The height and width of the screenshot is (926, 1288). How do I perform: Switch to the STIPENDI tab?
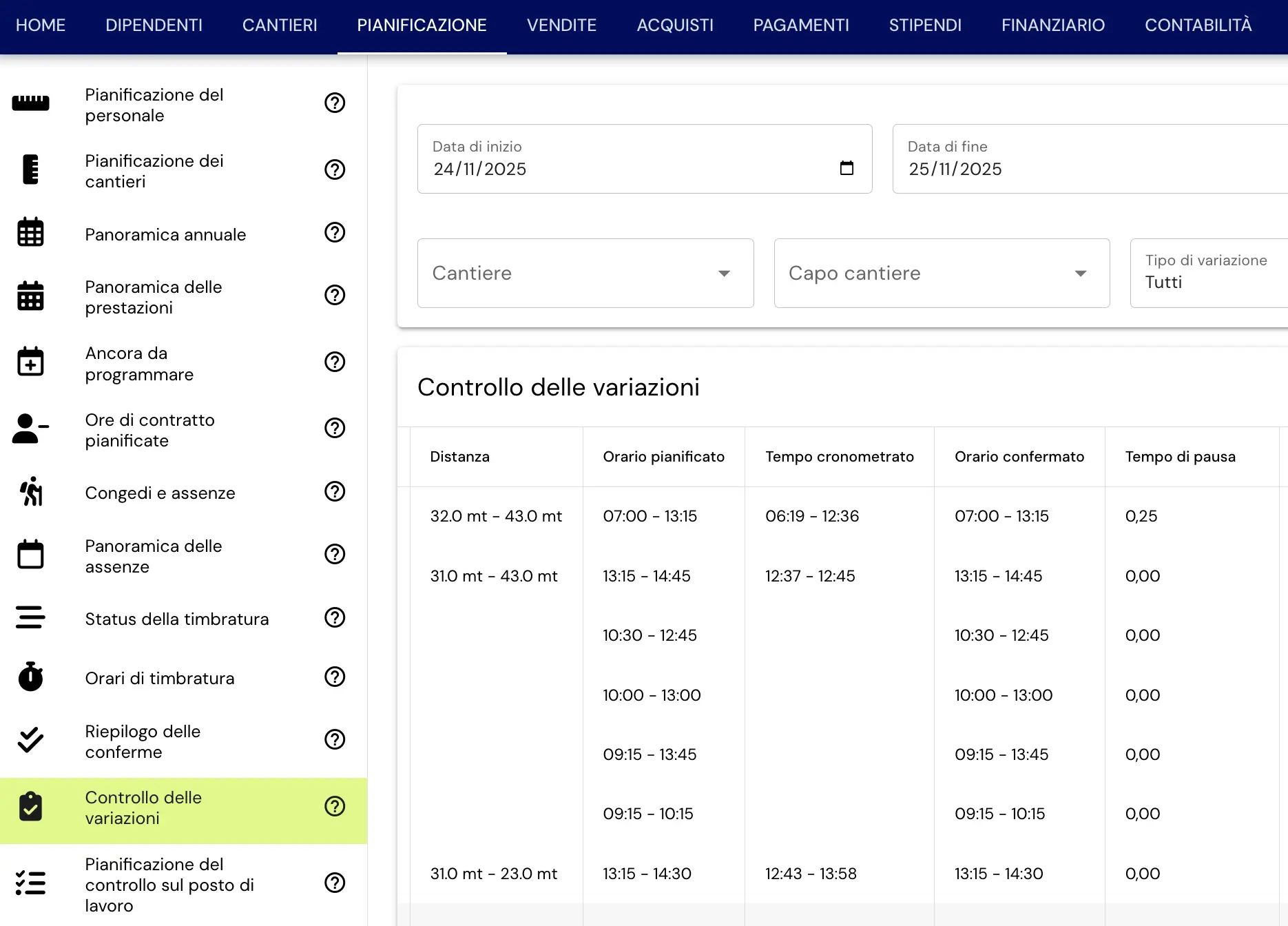(925, 25)
